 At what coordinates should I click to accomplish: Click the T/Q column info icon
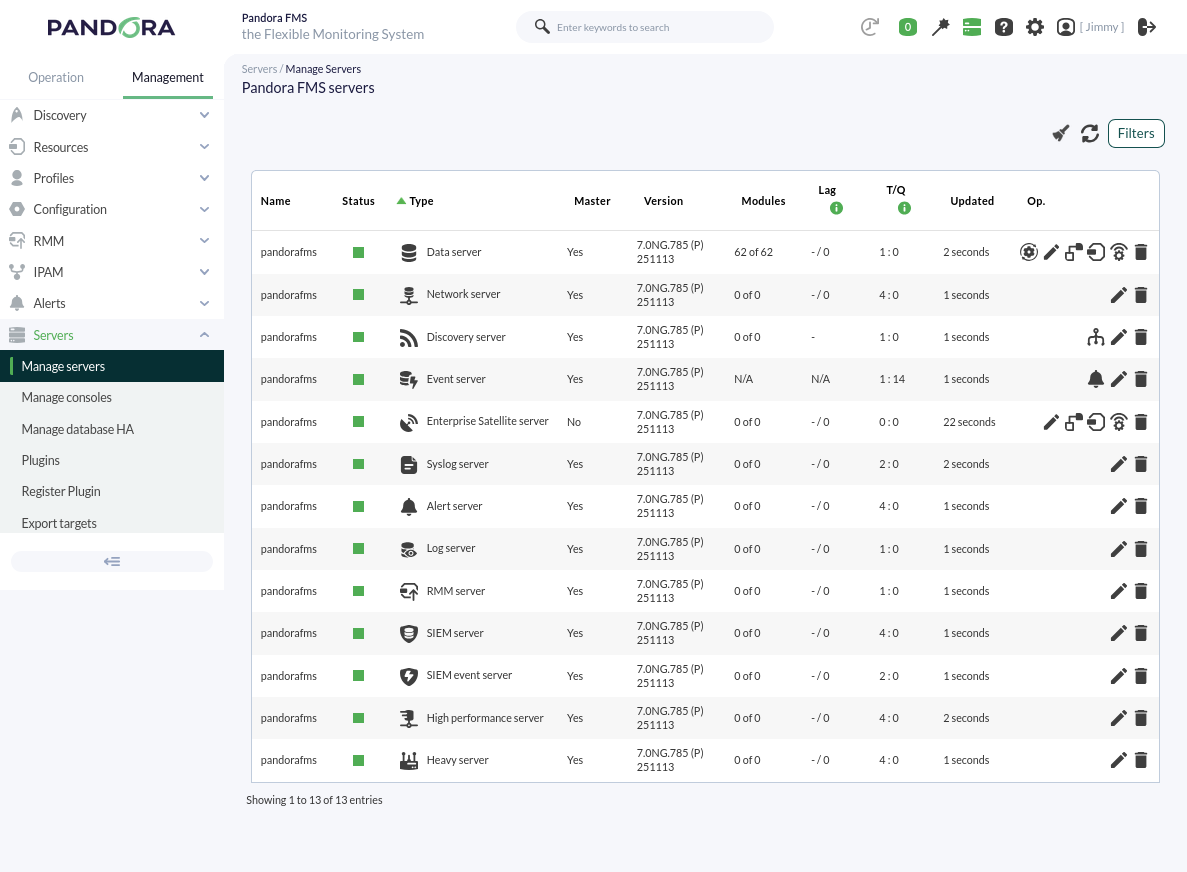click(905, 208)
